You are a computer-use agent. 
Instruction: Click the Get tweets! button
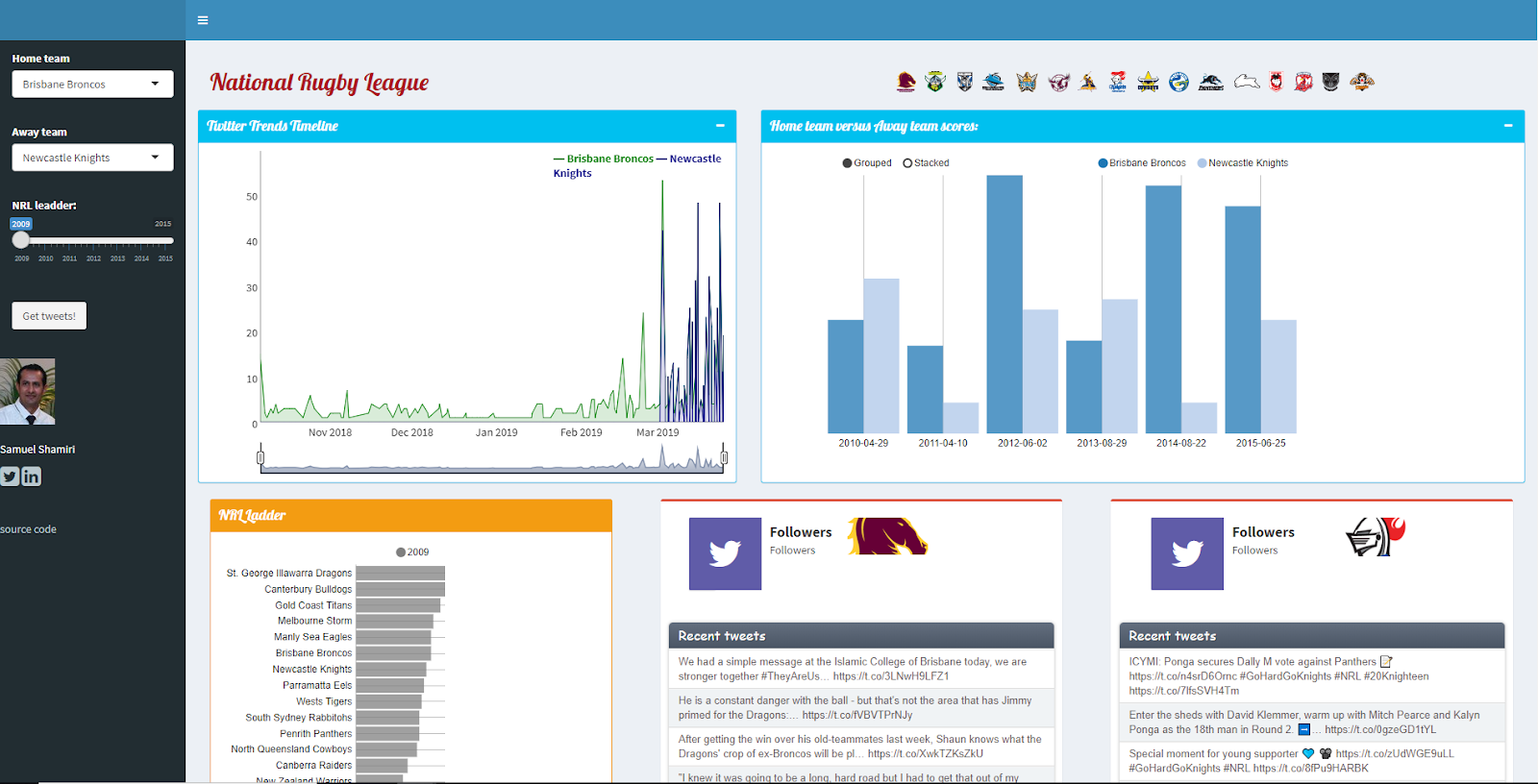click(49, 316)
